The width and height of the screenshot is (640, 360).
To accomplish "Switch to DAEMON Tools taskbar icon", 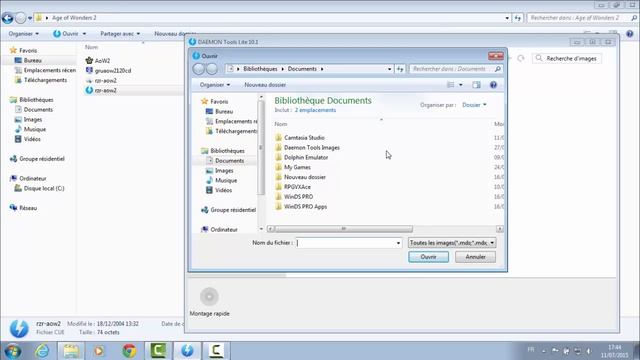I will [187, 351].
